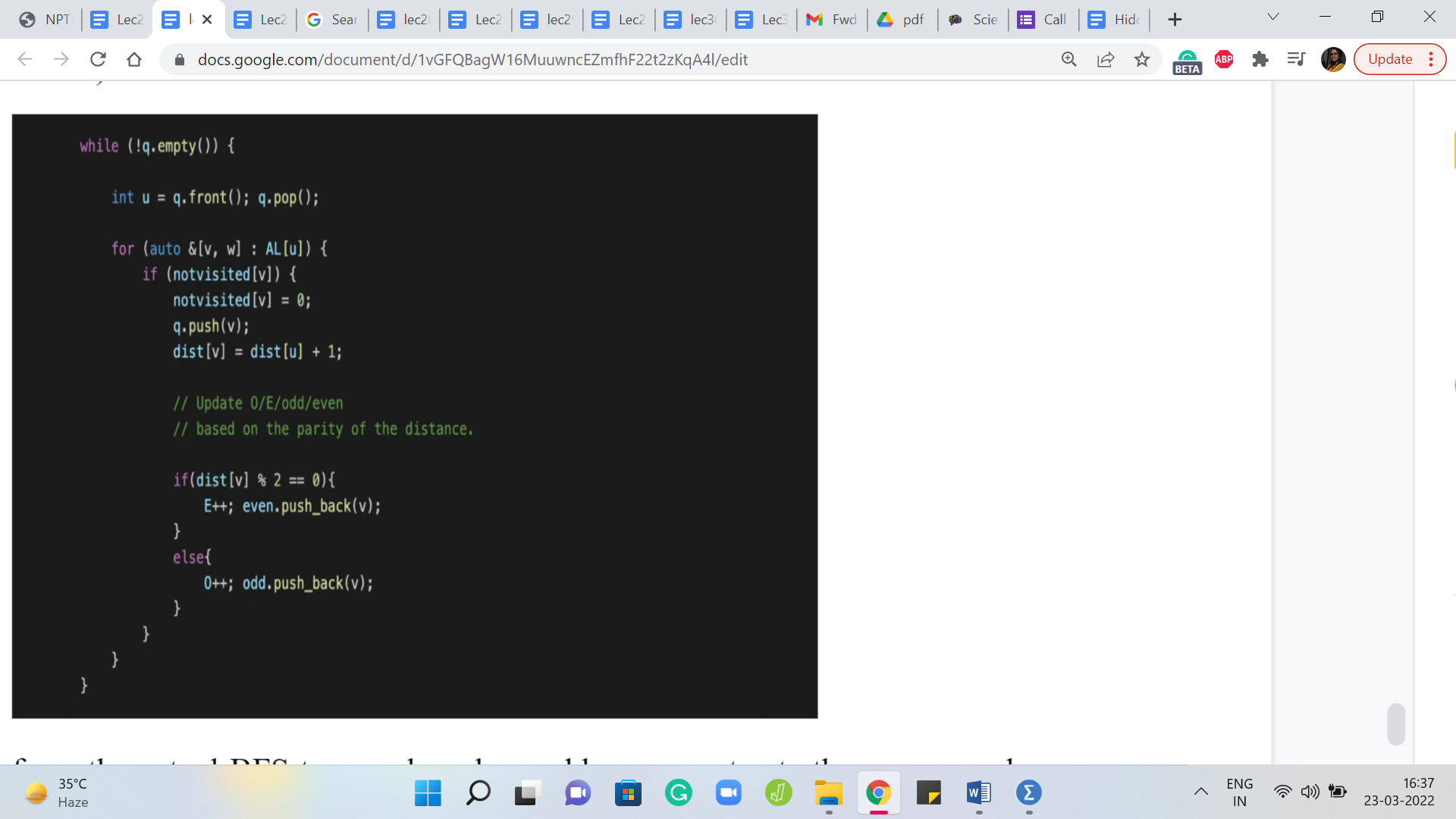The width and height of the screenshot is (1456, 819).
Task: Reload the current Google Docs page
Action: pos(98,59)
